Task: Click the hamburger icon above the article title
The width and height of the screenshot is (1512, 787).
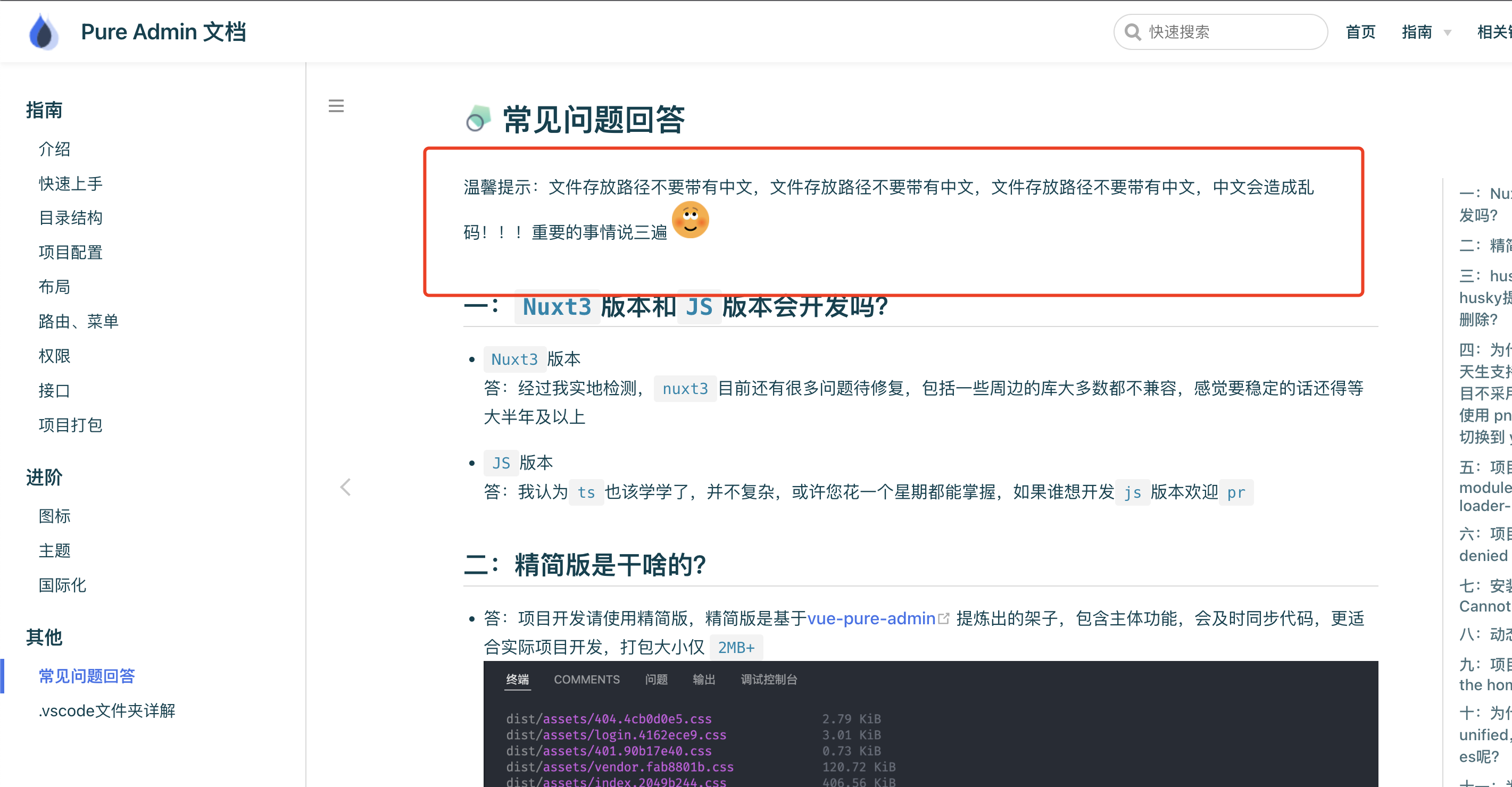Action: click(336, 106)
